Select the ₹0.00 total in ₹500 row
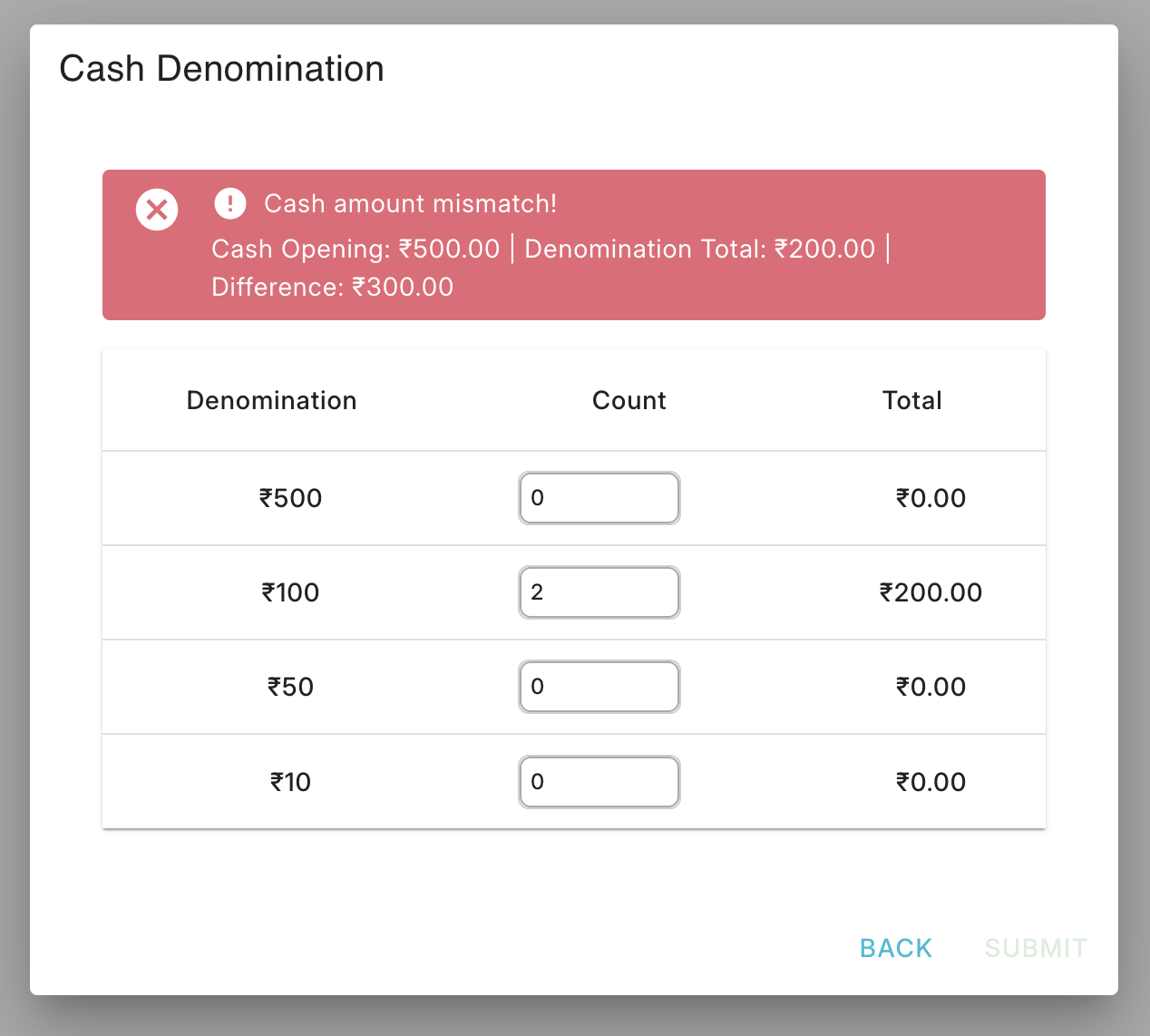 pyautogui.click(x=931, y=498)
